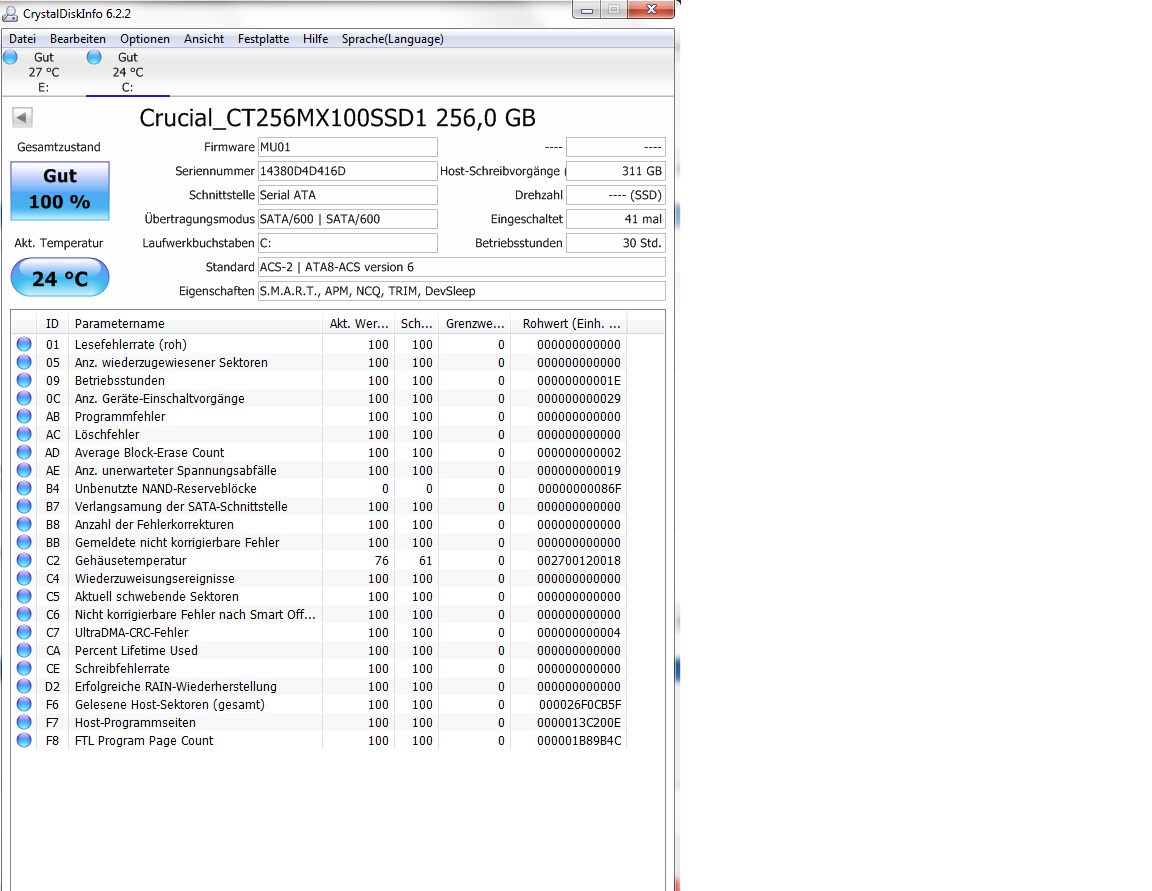Open the Sprache(Language) menu
The width and height of the screenshot is (1152, 891).
point(392,39)
